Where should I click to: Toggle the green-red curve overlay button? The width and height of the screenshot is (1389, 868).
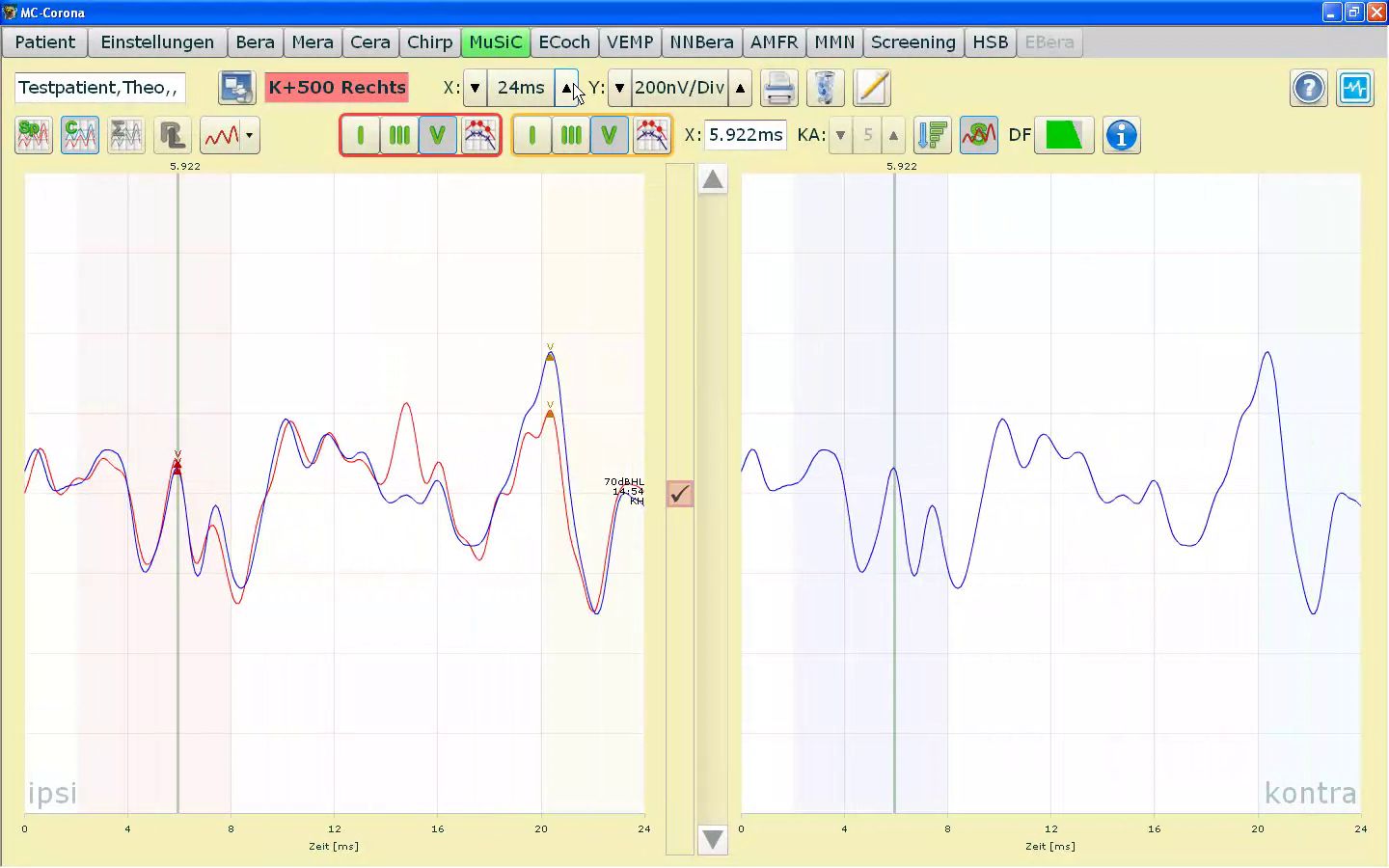tap(979, 135)
